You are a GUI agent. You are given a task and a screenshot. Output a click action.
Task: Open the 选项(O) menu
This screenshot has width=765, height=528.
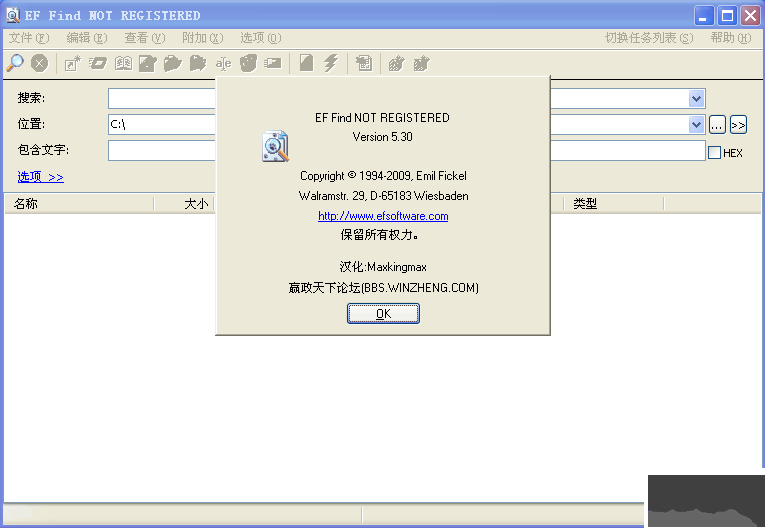pyautogui.click(x=261, y=38)
